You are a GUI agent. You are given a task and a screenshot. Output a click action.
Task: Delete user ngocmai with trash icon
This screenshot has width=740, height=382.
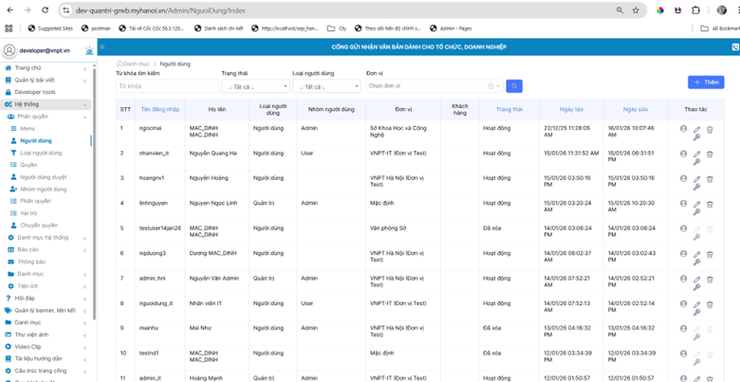pos(709,129)
